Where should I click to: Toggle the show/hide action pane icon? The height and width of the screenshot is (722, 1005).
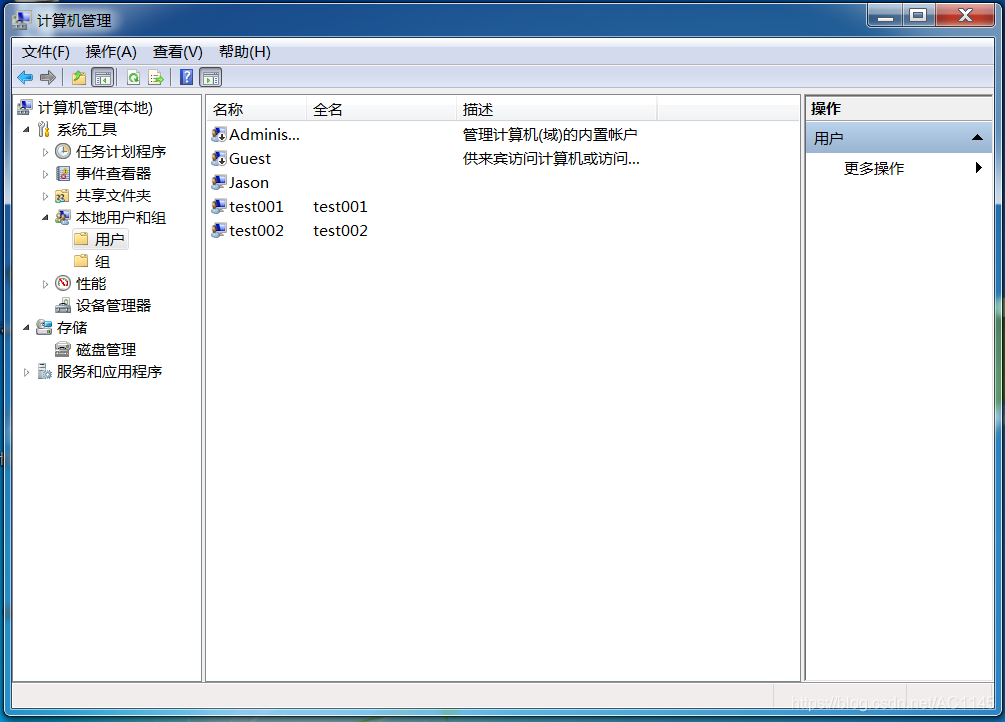[x=211, y=78]
